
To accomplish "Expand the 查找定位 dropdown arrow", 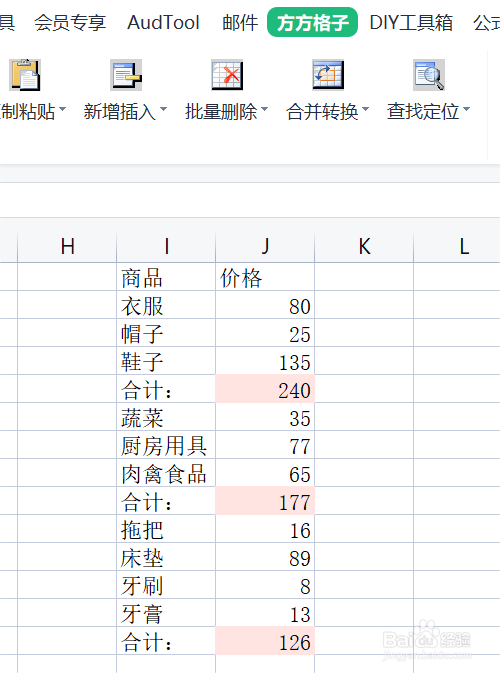I will coord(467,109).
